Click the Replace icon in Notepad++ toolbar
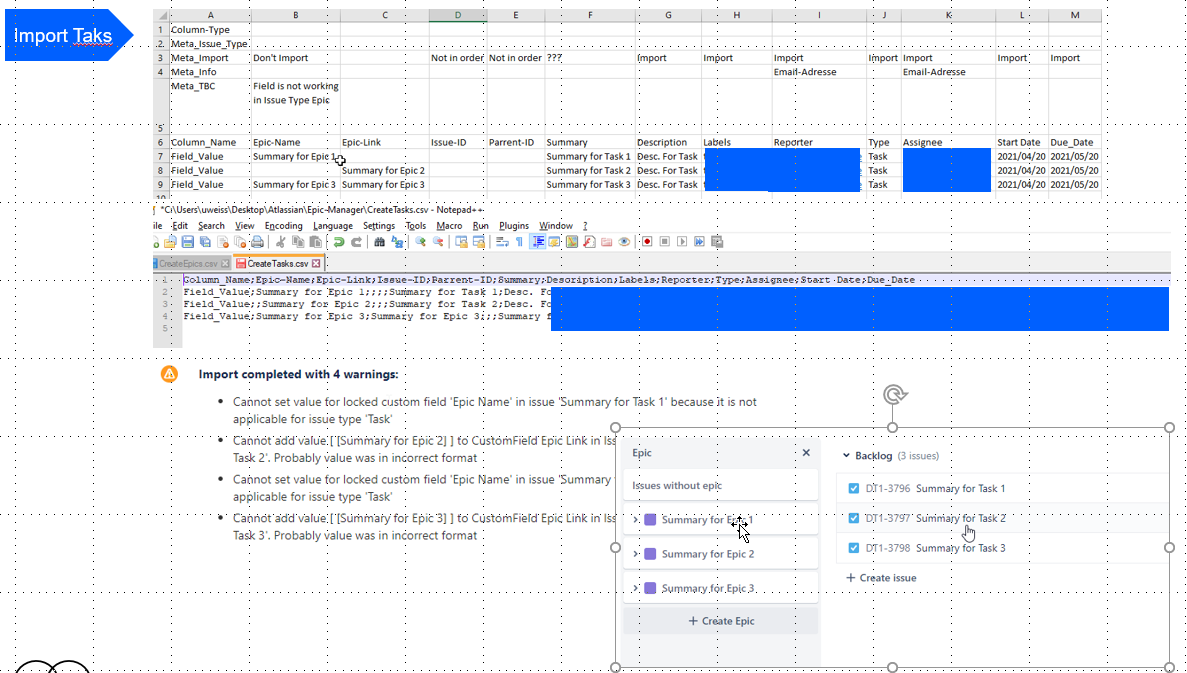Screen dimensions: 1187x673 pos(397,242)
